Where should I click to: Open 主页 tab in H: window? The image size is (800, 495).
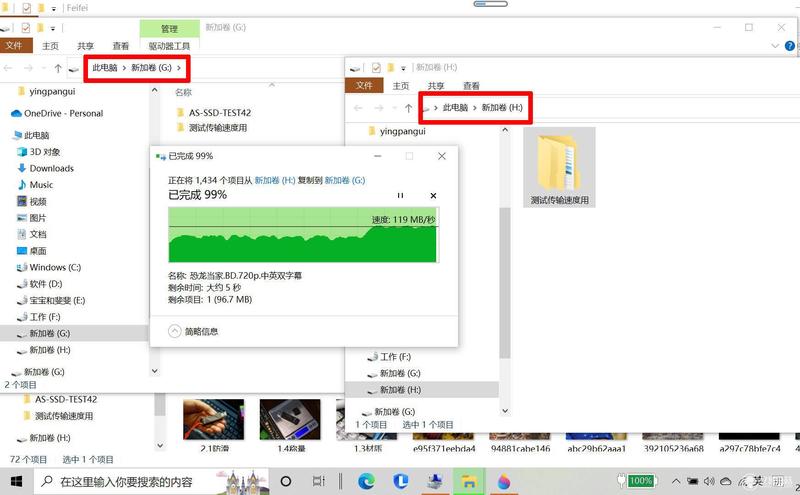pyautogui.click(x=401, y=86)
